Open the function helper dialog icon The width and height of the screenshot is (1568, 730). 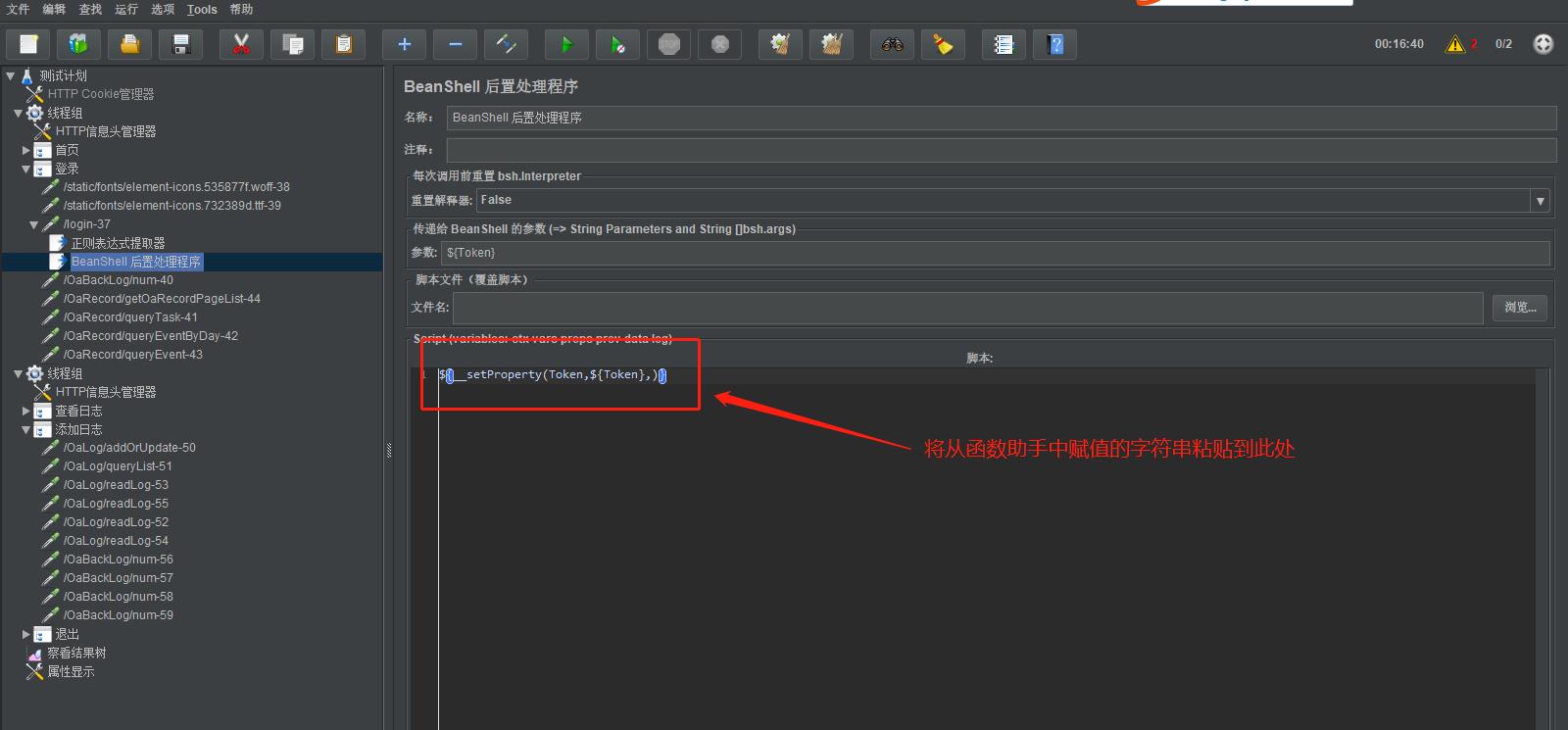tap(1004, 44)
